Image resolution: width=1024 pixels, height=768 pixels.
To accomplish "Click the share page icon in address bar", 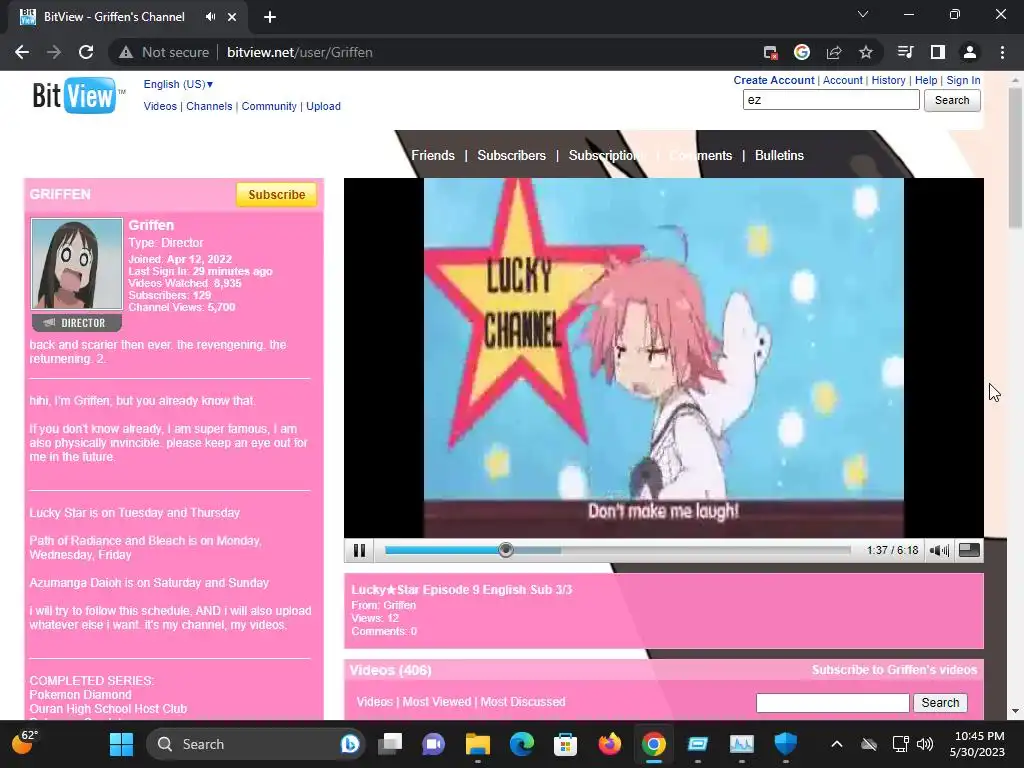I will pos(834,52).
